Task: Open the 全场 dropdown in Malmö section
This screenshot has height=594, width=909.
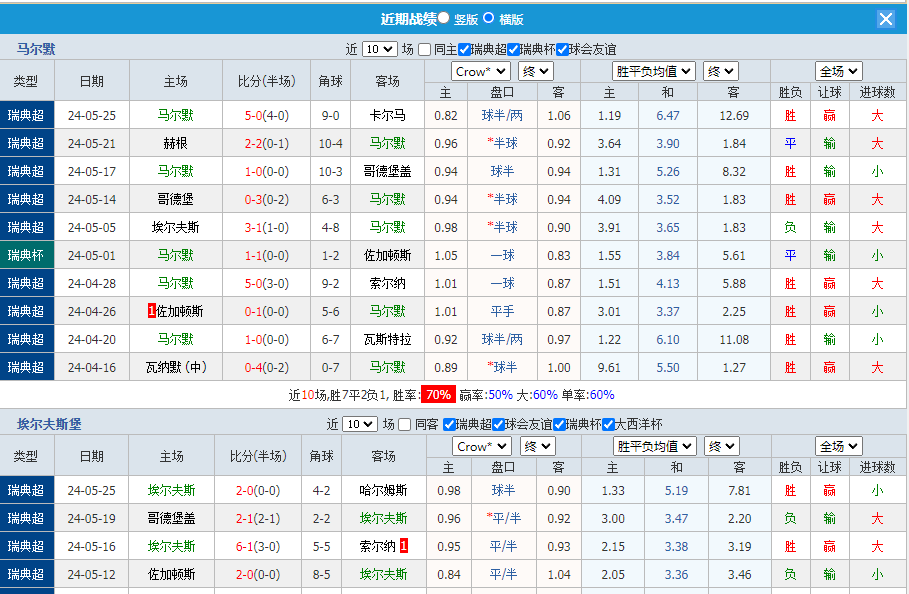Action: [838, 71]
